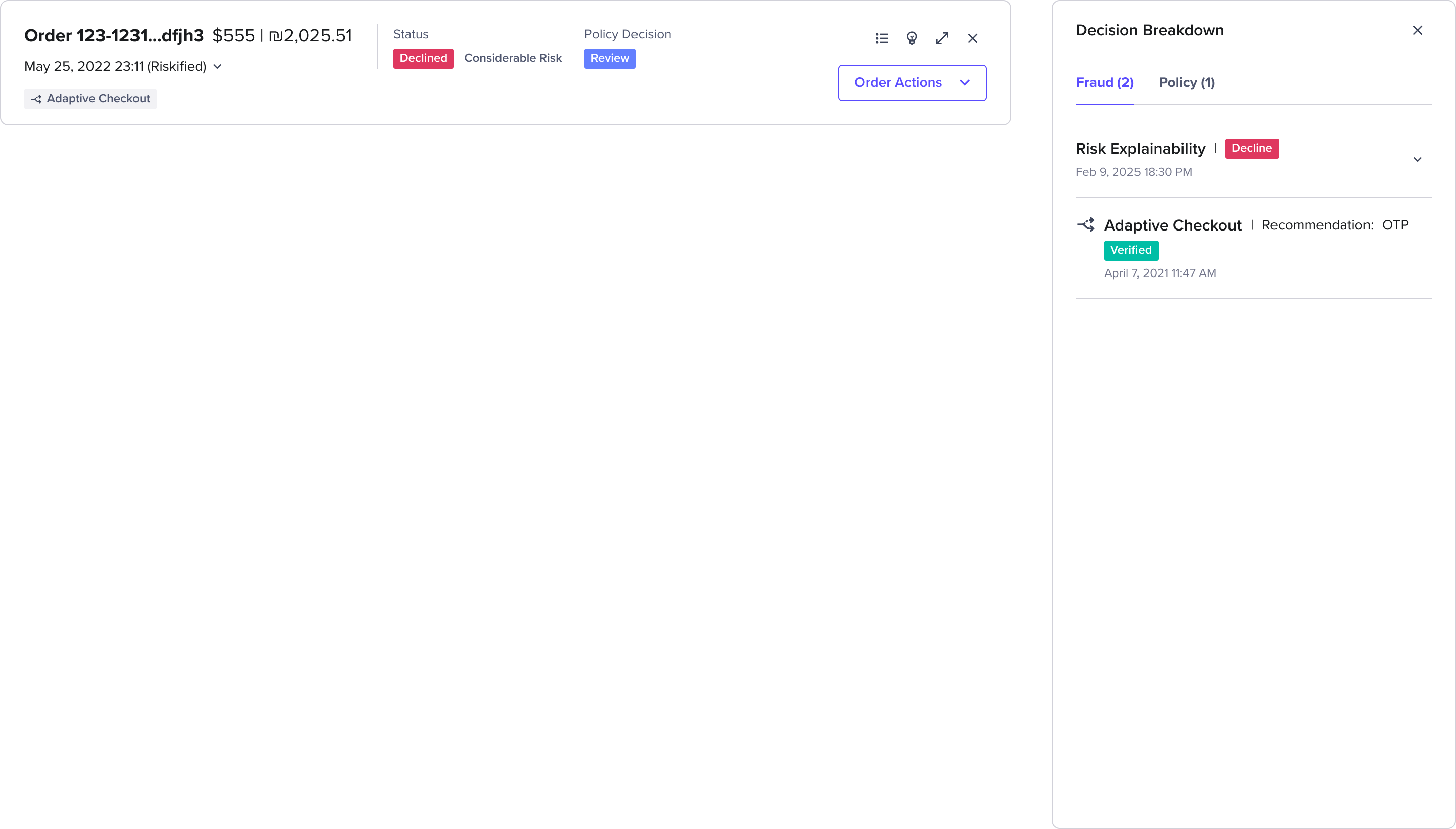
Task: Click the 'Policy Decision' label
Action: (627, 35)
